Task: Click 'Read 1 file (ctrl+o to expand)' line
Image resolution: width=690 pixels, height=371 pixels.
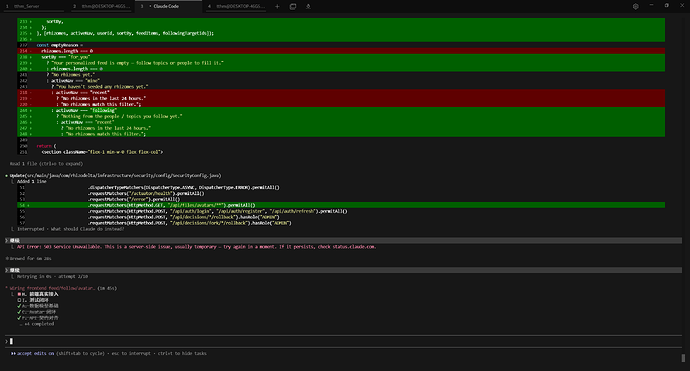Action: (46, 164)
